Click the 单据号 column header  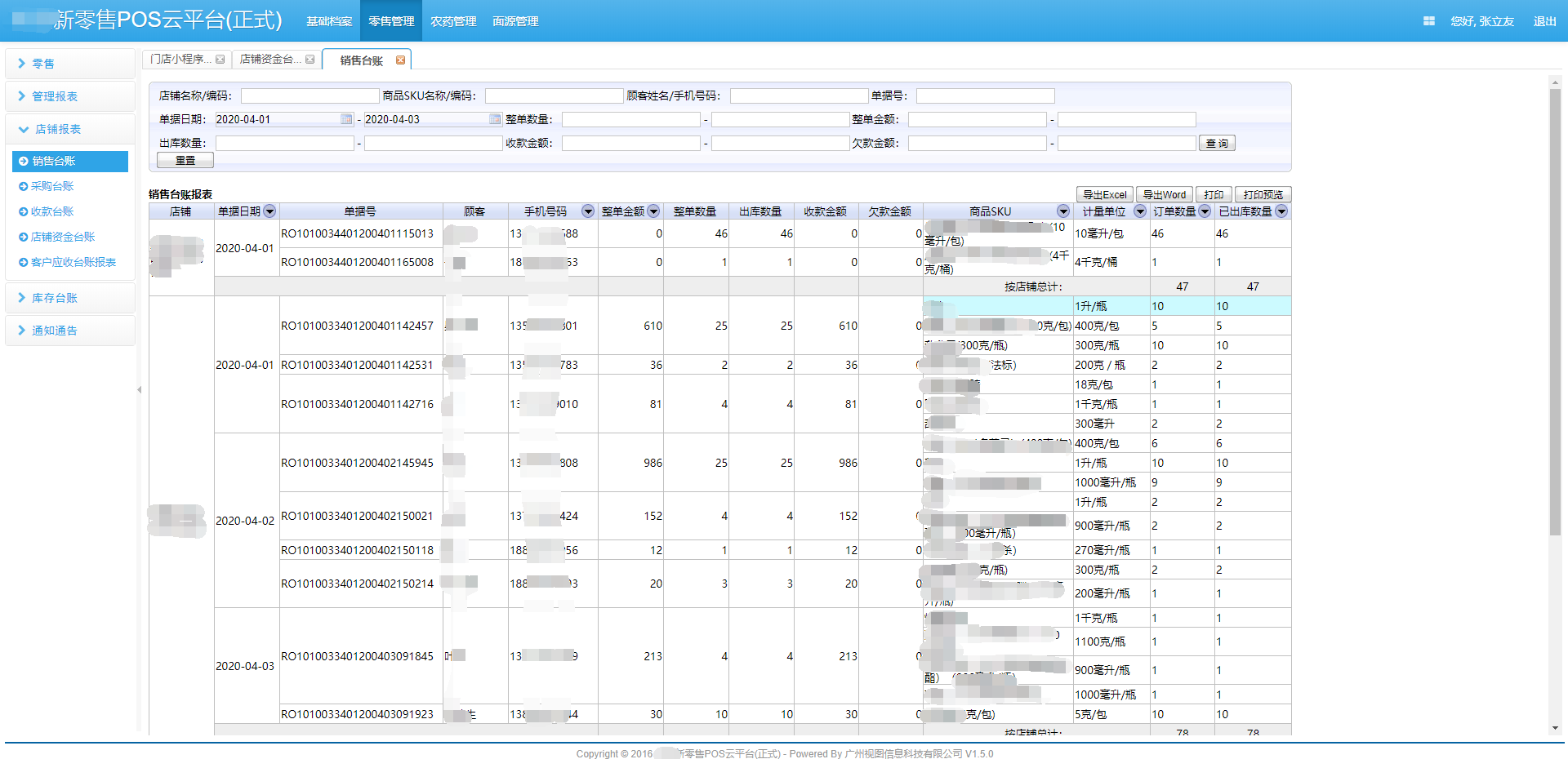tap(361, 211)
